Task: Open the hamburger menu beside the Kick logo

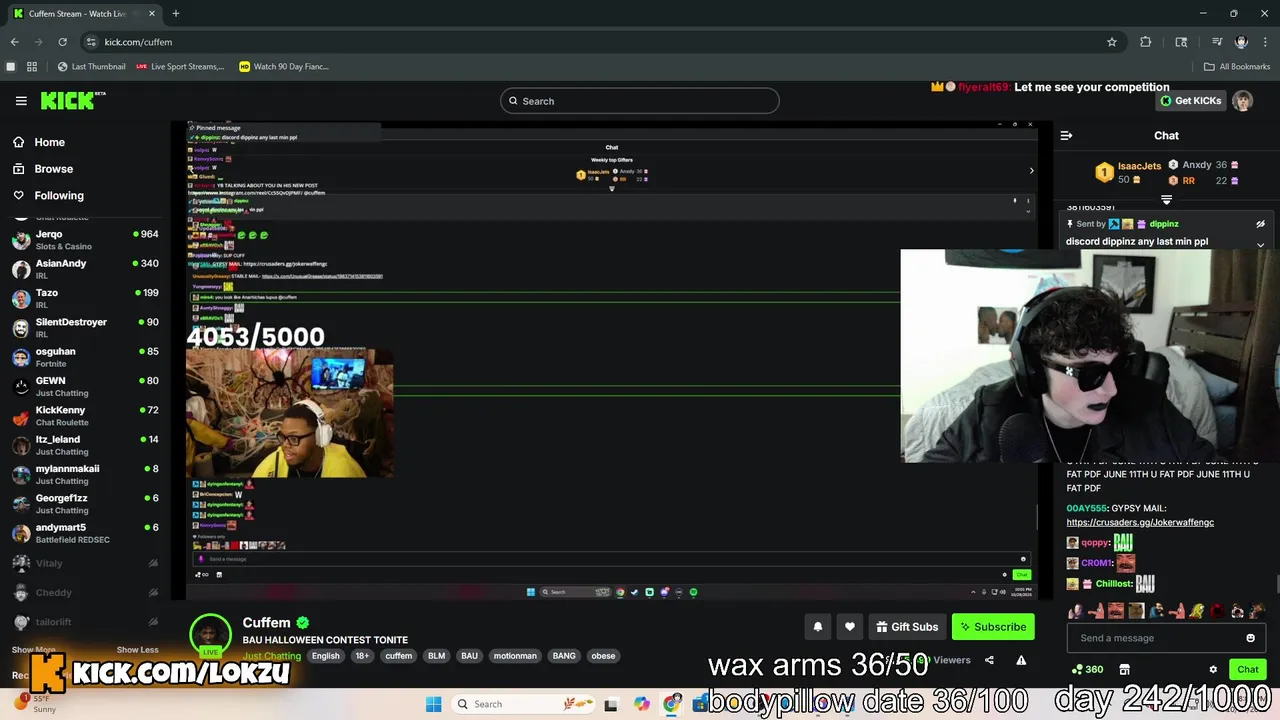Action: coord(21,101)
